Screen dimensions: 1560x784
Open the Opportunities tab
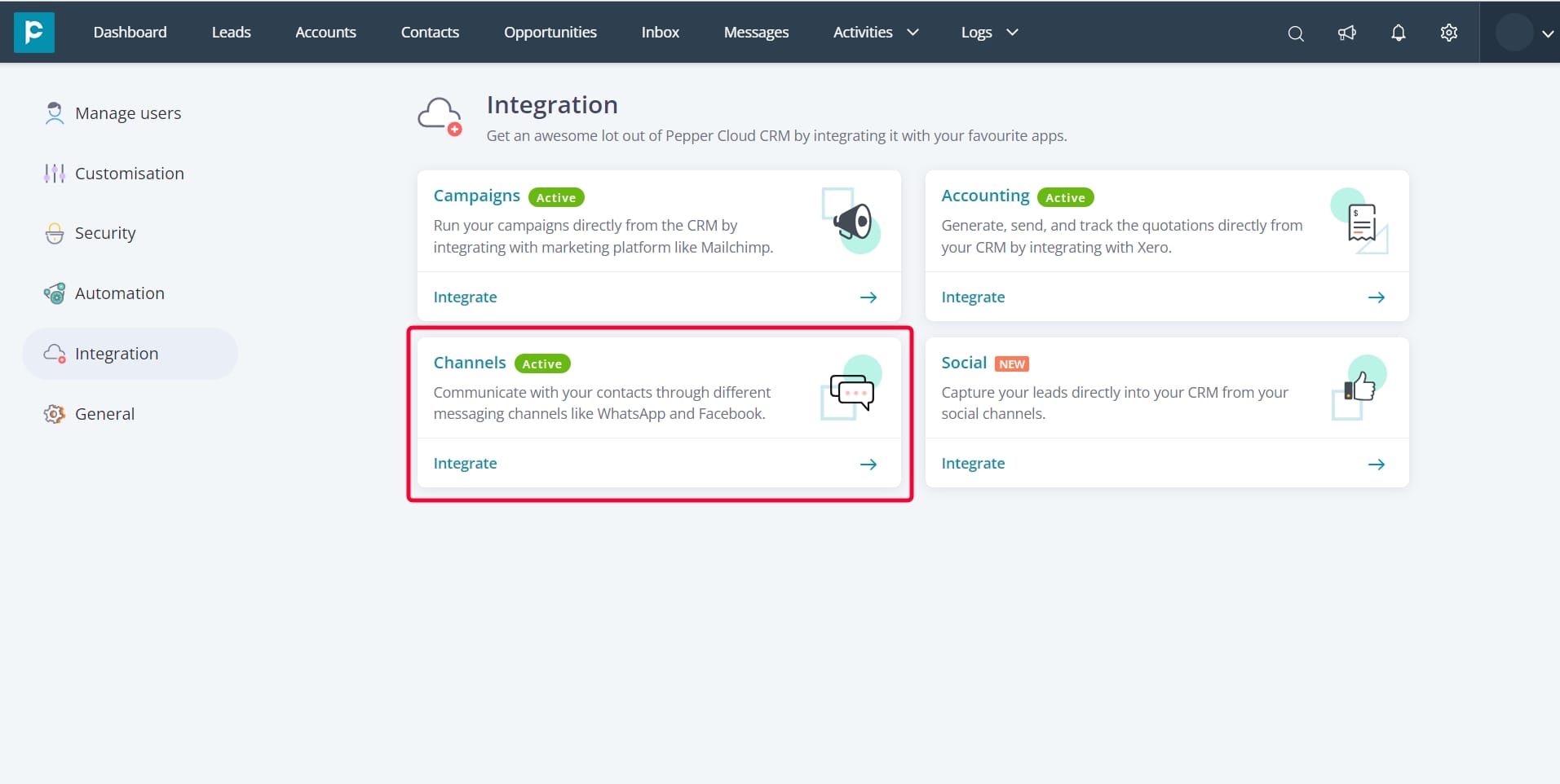[550, 32]
